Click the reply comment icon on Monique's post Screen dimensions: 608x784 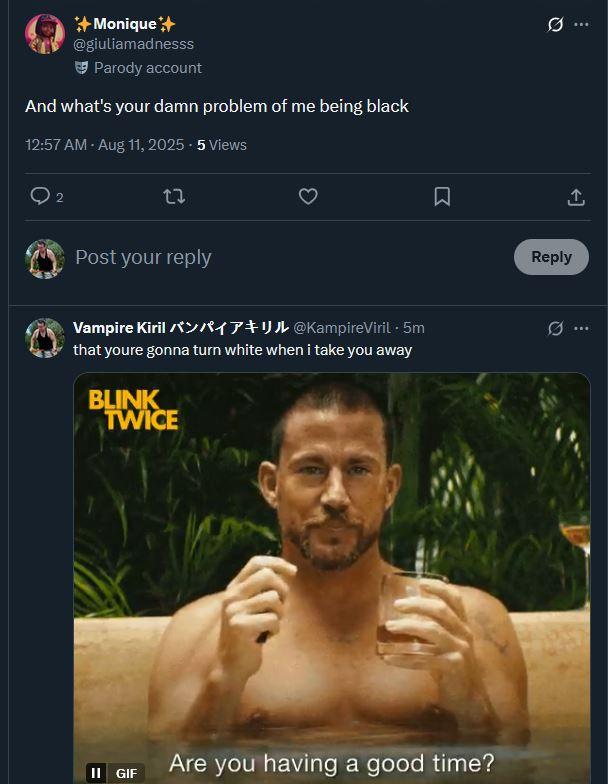click(40, 197)
